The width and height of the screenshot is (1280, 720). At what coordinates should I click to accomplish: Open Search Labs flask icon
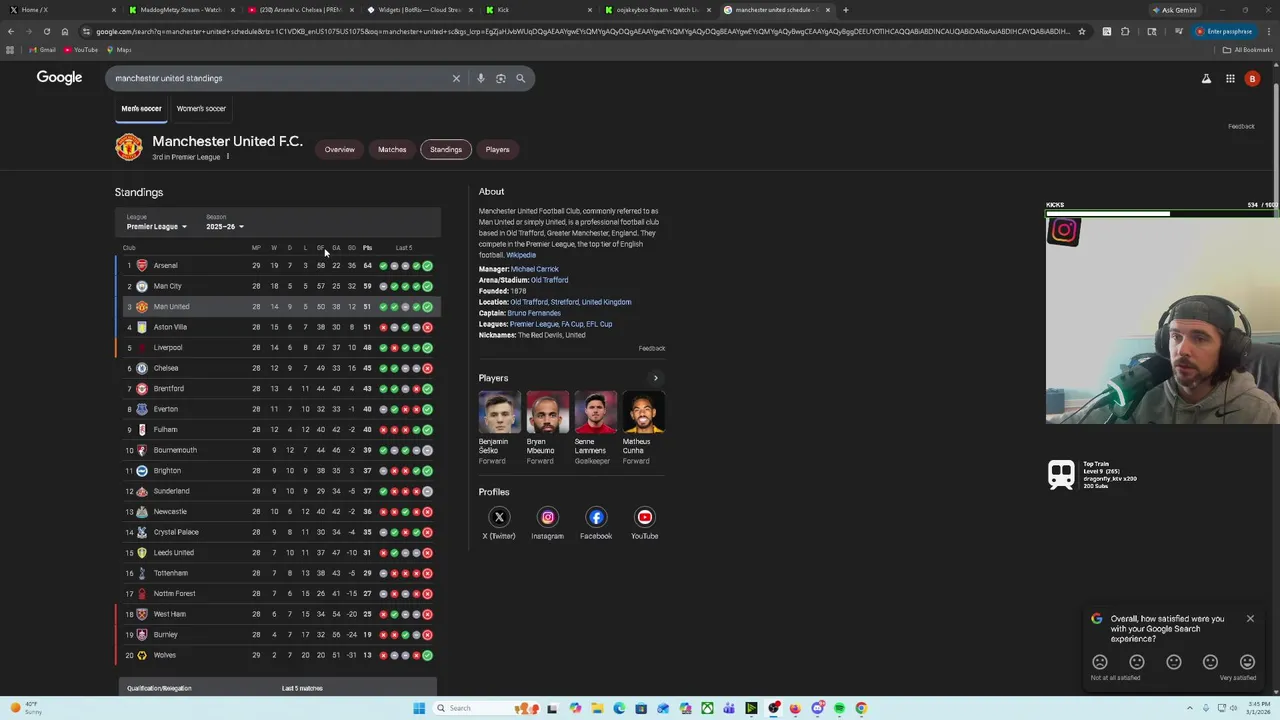(x=1206, y=78)
